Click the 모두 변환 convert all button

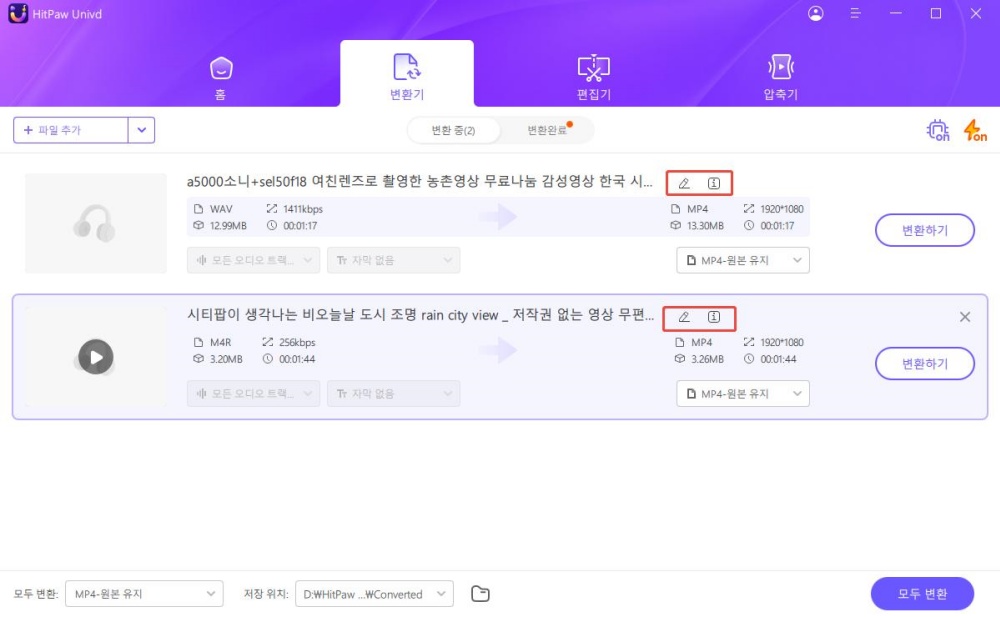tap(922, 594)
